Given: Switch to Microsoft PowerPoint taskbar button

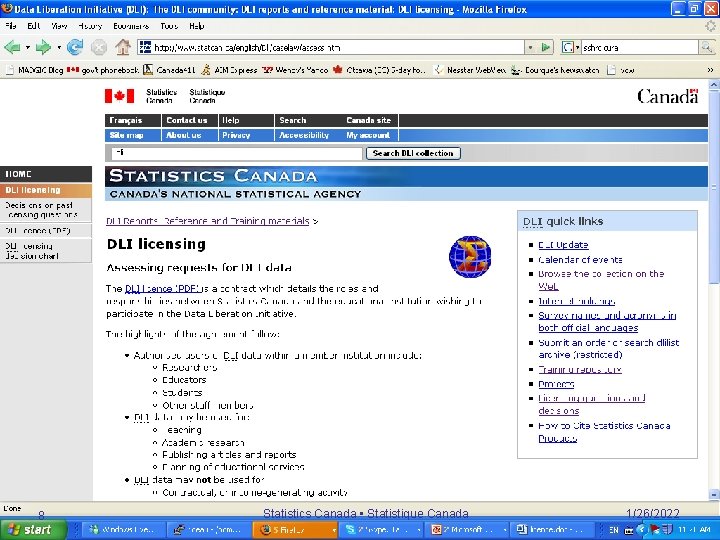Looking at the screenshot, I should 467,529.
